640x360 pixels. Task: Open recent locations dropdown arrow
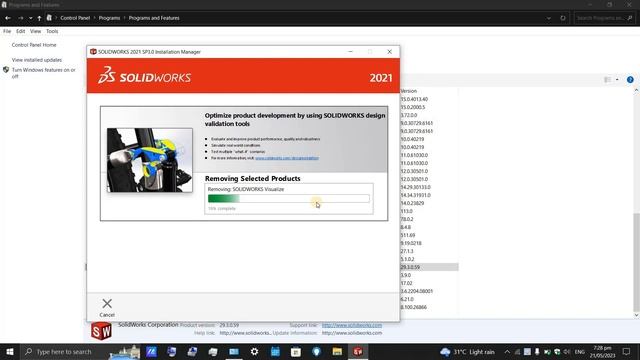[x=31, y=18]
